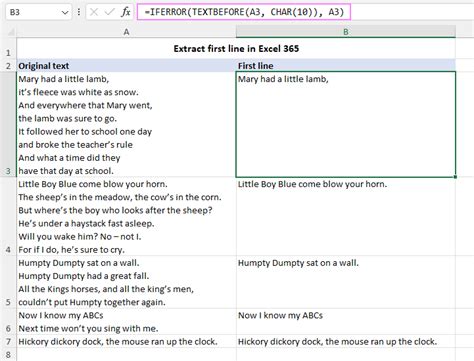Open the Name Box dropdown arrow
The height and width of the screenshot is (361, 474).
(65, 13)
